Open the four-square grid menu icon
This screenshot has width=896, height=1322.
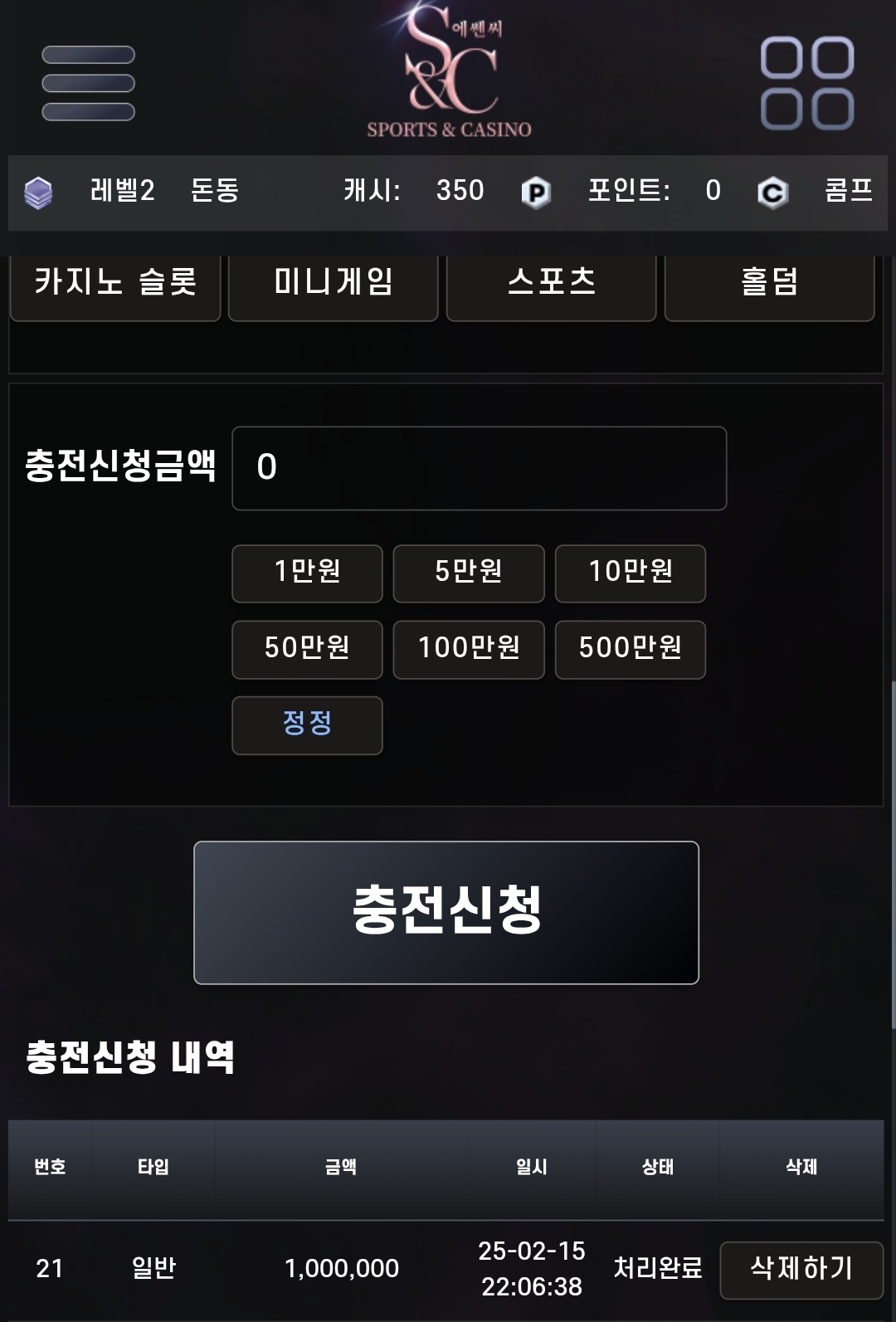[807, 83]
